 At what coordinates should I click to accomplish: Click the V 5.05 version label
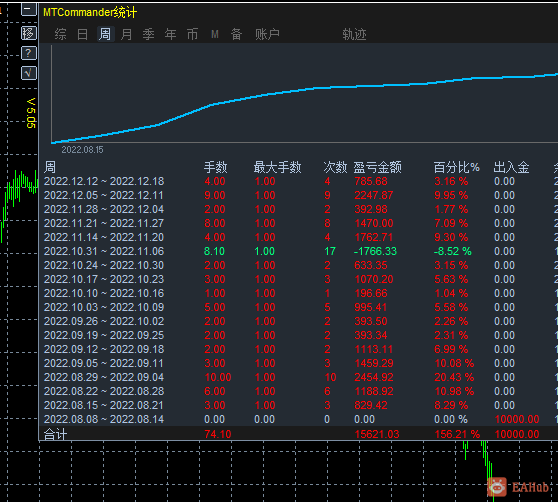pyautogui.click(x=31, y=113)
